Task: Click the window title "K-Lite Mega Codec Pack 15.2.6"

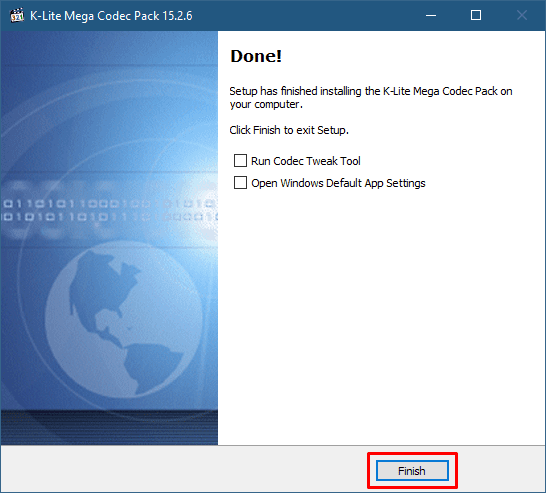Action: (x=111, y=16)
